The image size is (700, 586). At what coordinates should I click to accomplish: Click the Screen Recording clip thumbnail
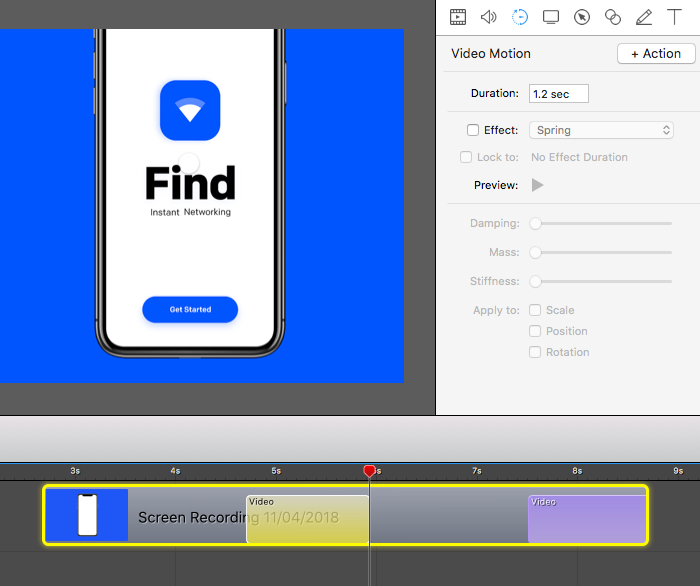pyautogui.click(x=87, y=515)
